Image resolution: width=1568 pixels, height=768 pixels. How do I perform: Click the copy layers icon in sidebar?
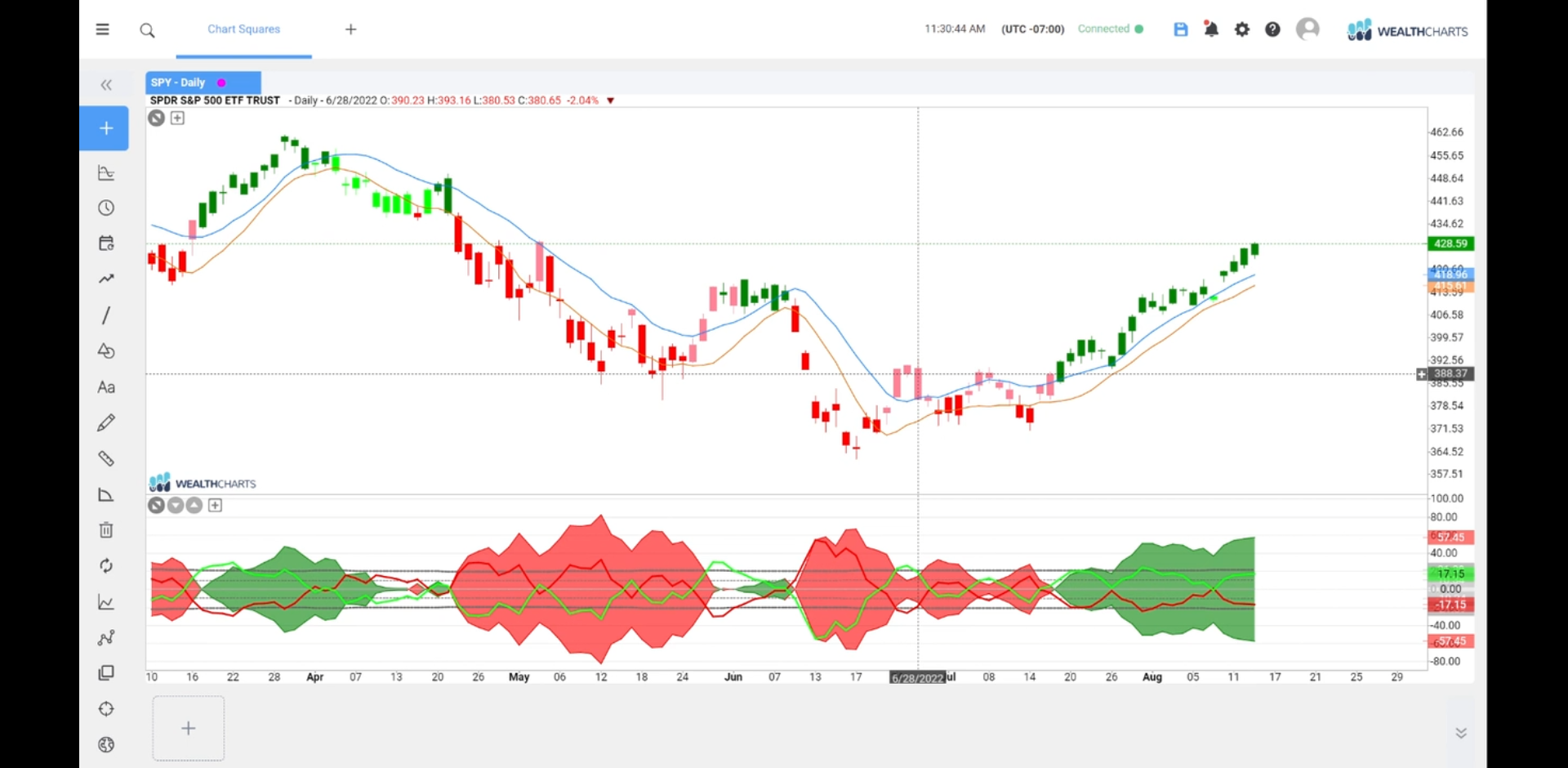[106, 673]
